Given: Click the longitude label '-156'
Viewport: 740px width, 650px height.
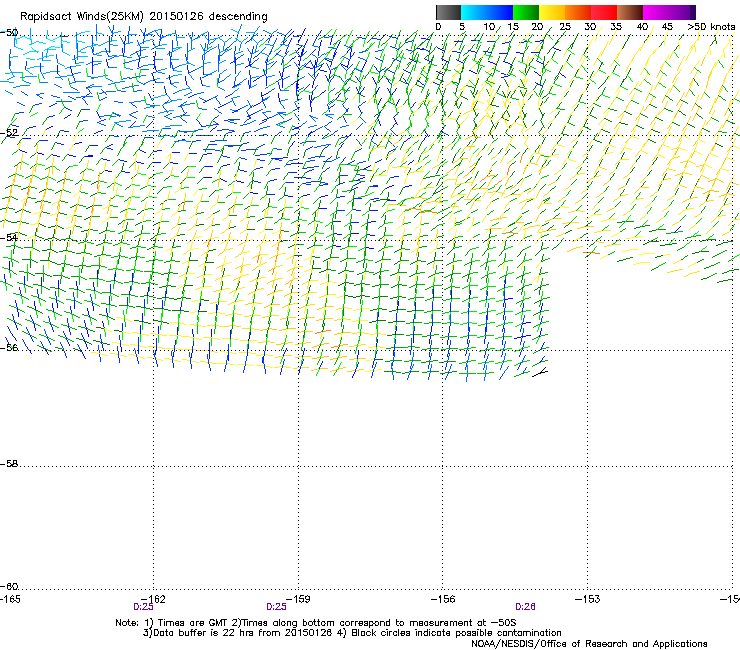Looking at the screenshot, I should [x=443, y=599].
